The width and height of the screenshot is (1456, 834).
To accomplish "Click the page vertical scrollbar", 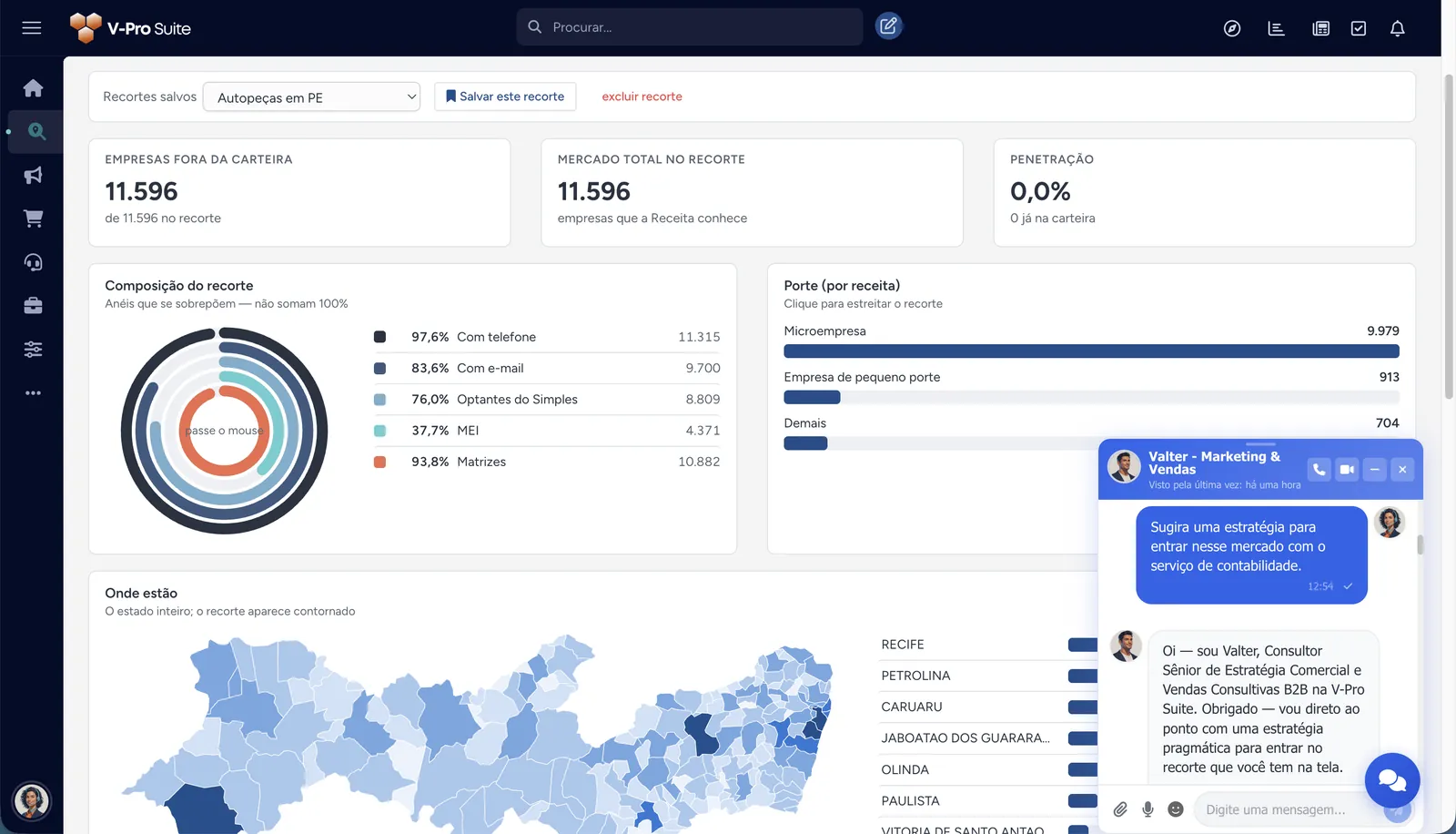I will click(1449, 237).
